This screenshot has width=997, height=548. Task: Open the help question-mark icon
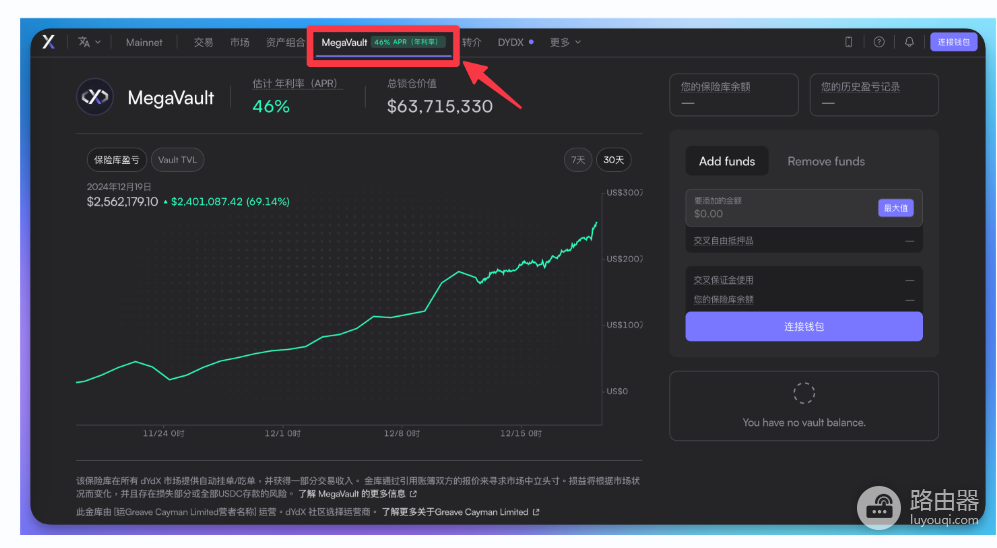879,42
